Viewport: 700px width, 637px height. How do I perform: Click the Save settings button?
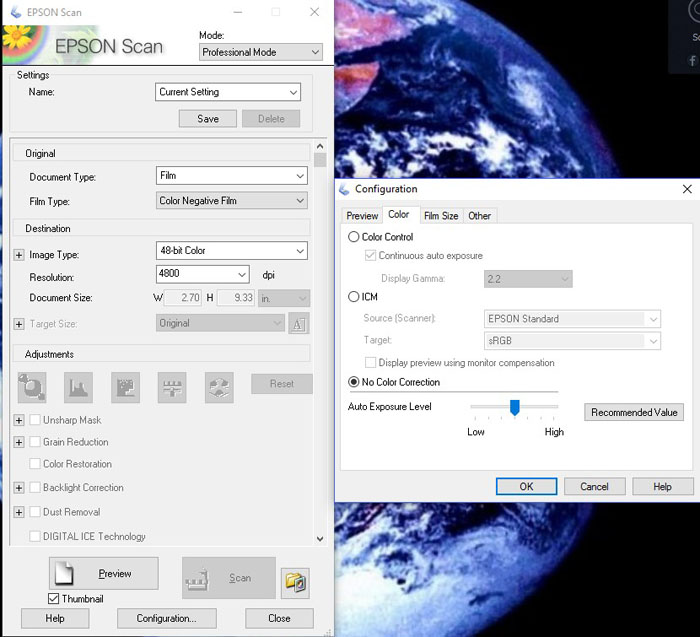[208, 119]
